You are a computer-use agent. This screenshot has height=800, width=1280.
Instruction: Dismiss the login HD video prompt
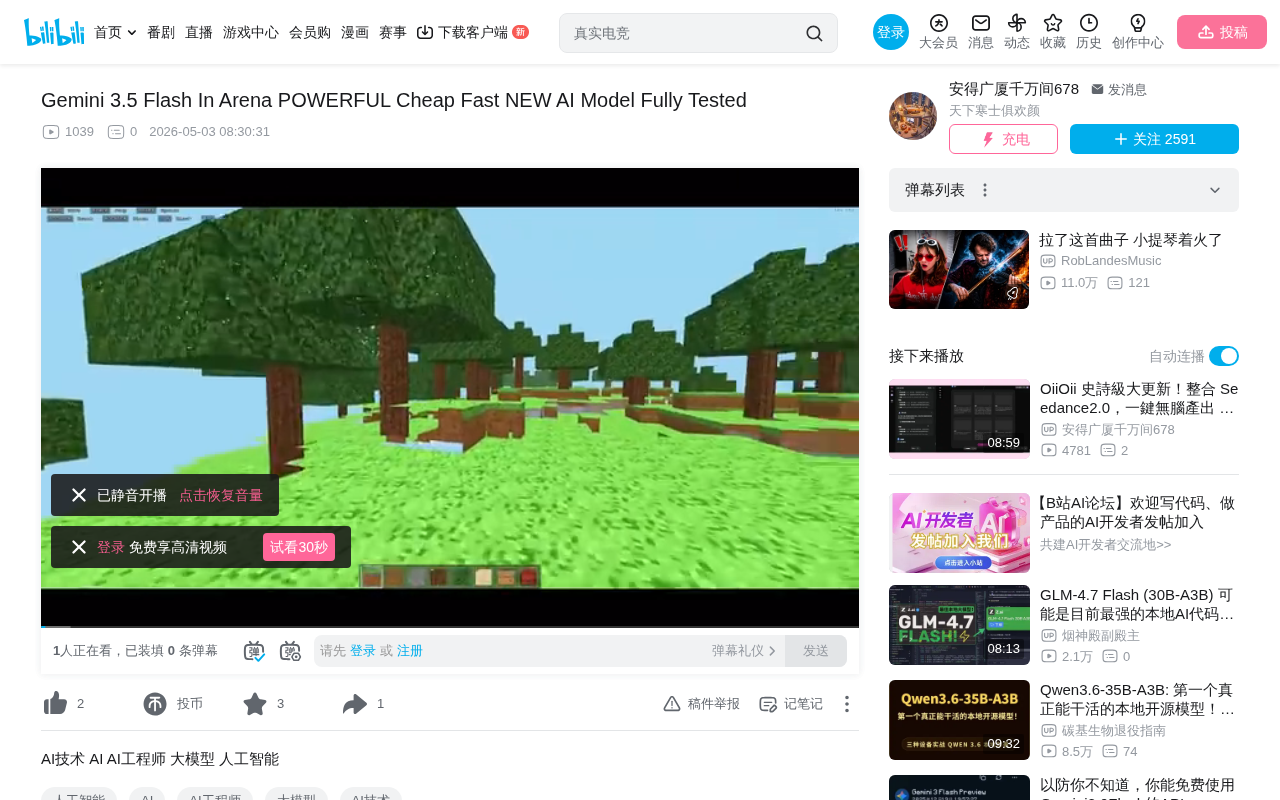coord(79,547)
